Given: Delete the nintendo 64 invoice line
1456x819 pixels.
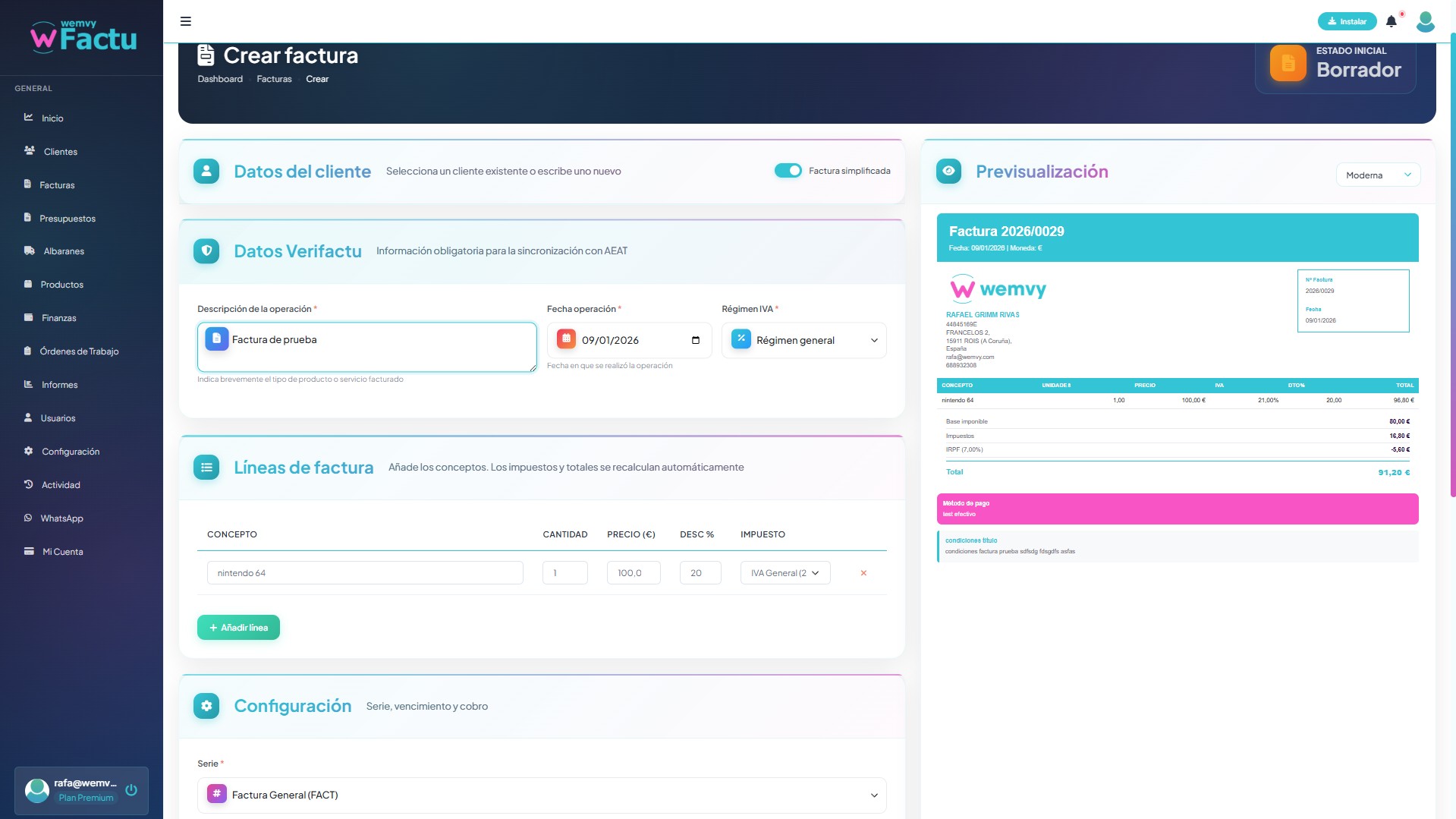Looking at the screenshot, I should point(863,573).
